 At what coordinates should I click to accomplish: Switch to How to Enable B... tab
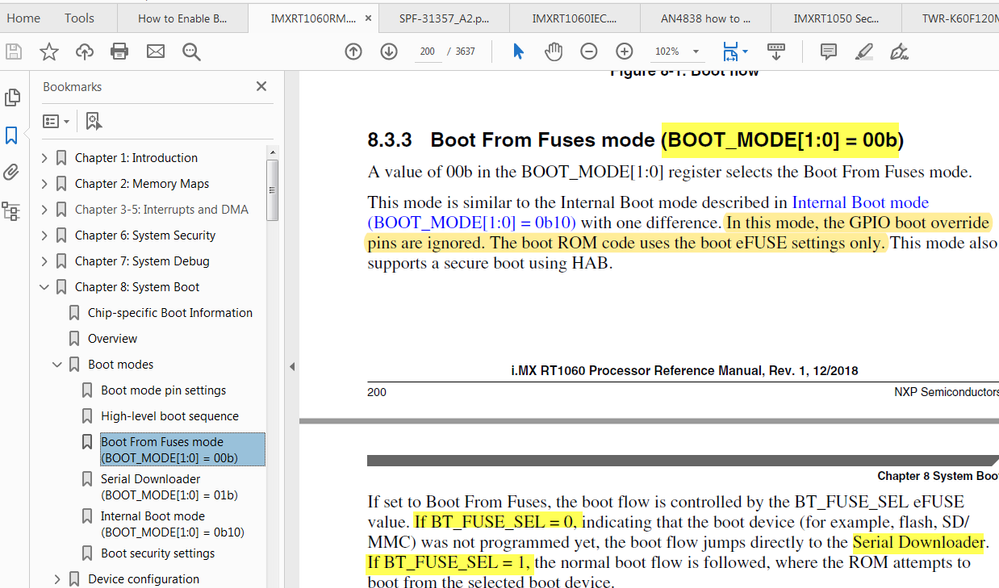coord(182,18)
